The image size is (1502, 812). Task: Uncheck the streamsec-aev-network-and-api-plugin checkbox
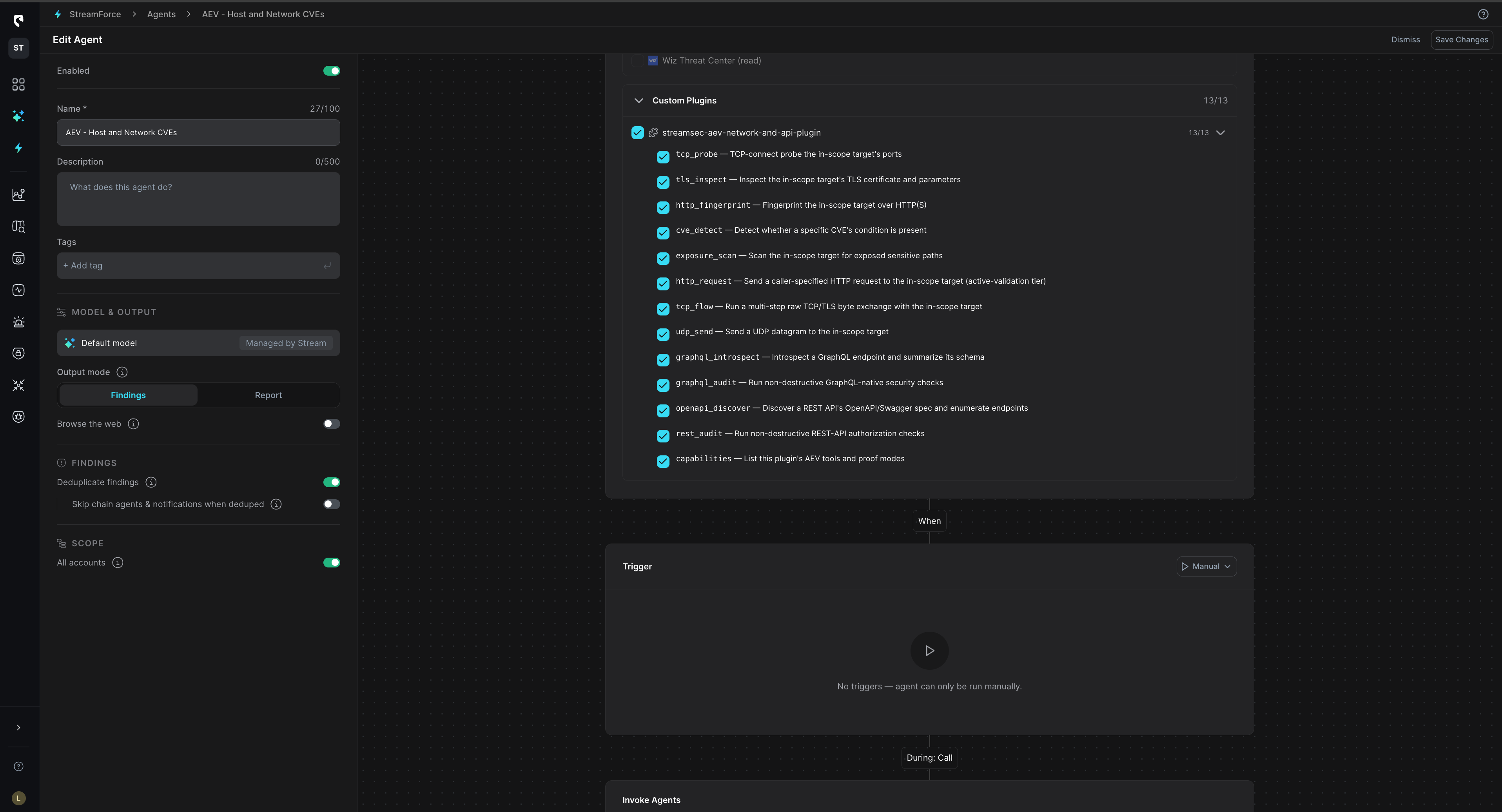(x=637, y=133)
